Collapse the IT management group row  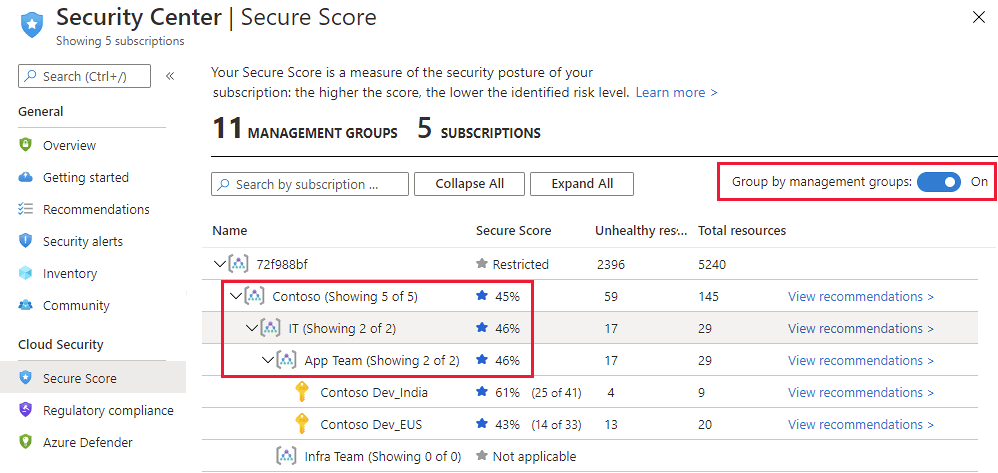coord(251,328)
